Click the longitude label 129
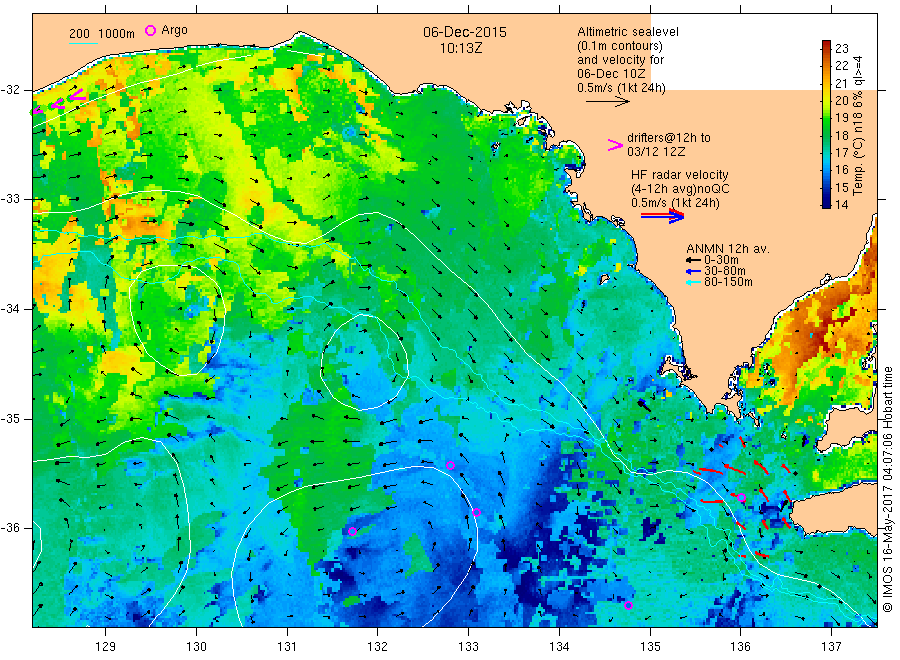The height and width of the screenshot is (660, 900). coord(106,647)
